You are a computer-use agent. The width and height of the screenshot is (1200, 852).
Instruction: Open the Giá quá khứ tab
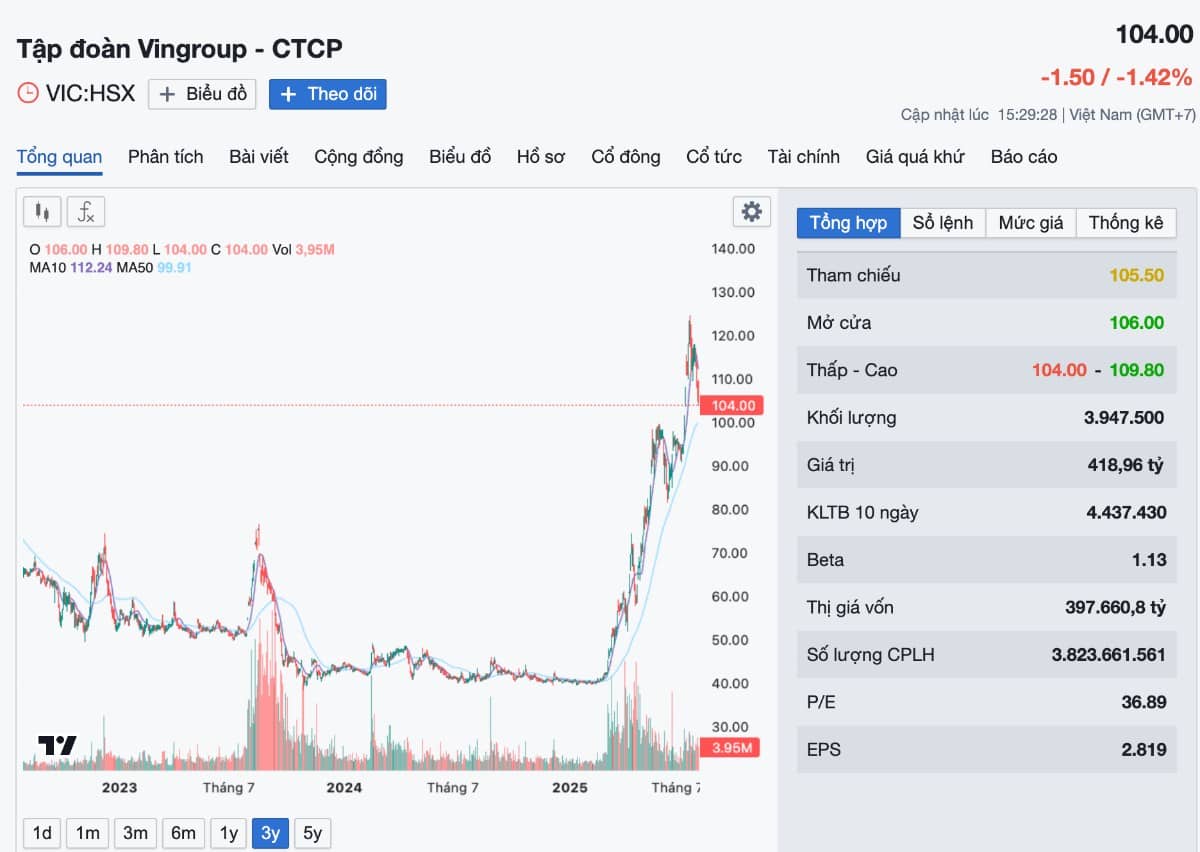(x=914, y=157)
